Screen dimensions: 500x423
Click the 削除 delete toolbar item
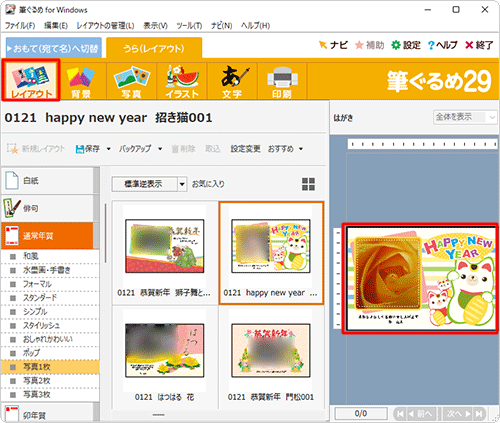[183, 149]
